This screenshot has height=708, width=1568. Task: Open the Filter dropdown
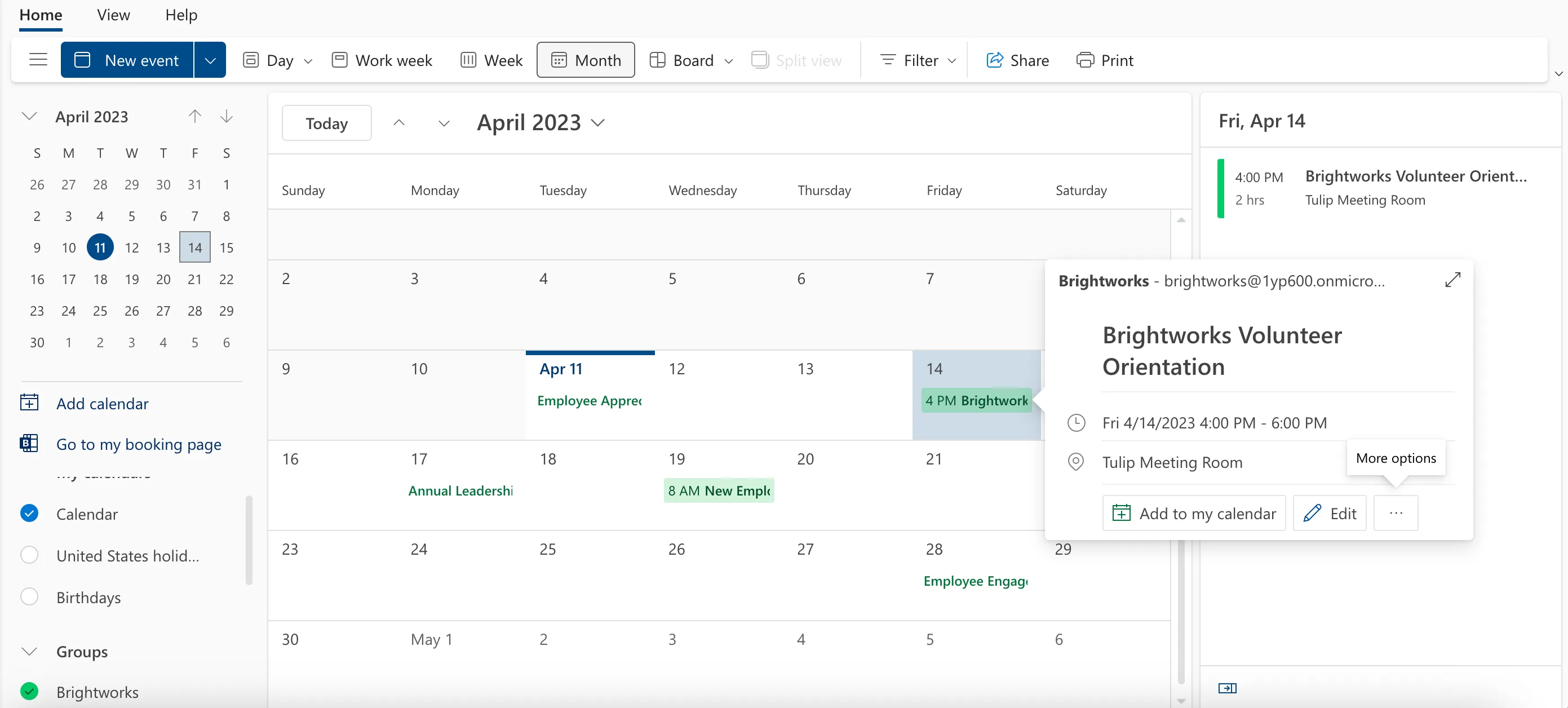[x=919, y=60]
